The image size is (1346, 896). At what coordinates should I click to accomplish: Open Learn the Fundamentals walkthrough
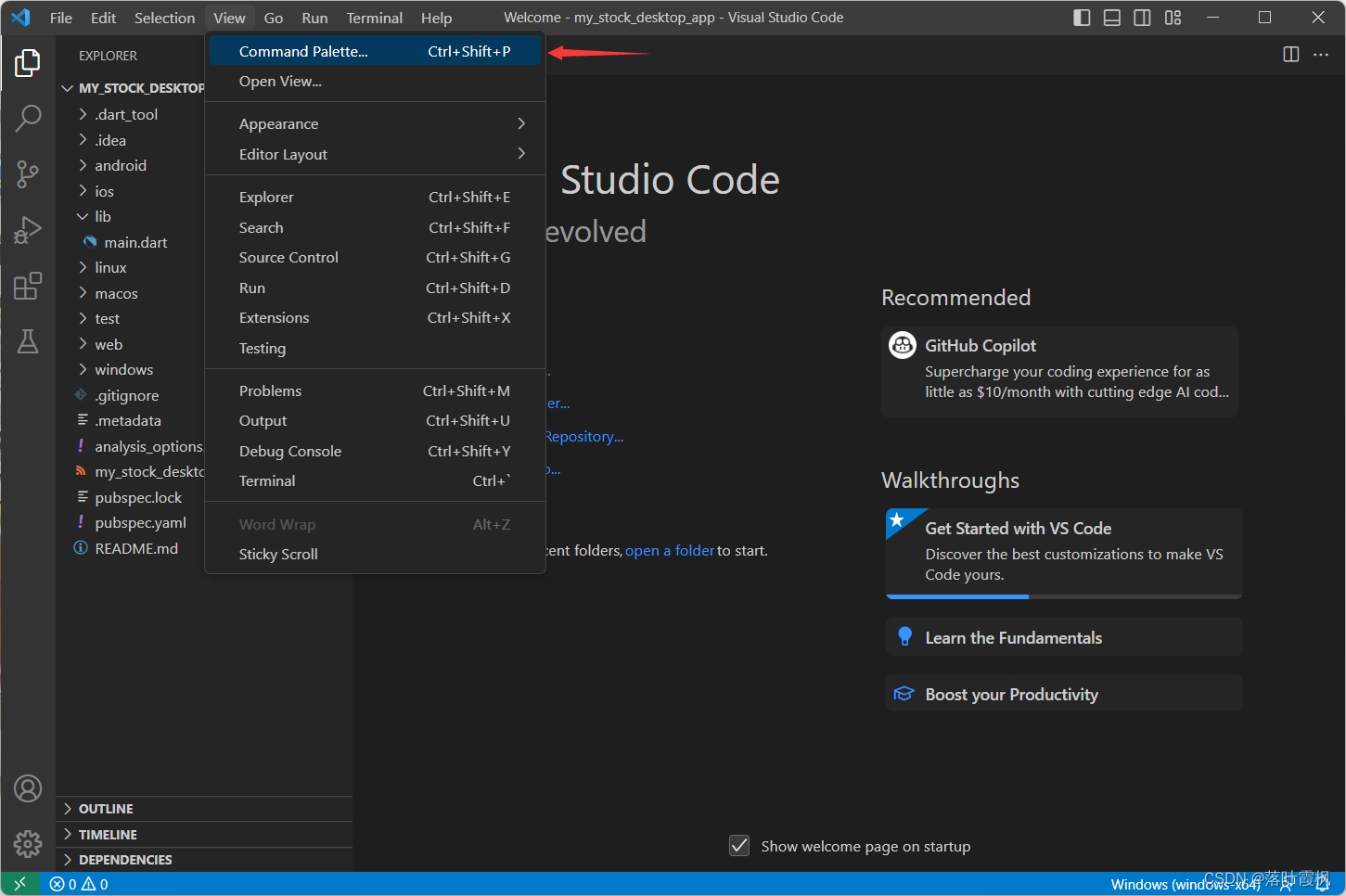click(1064, 637)
